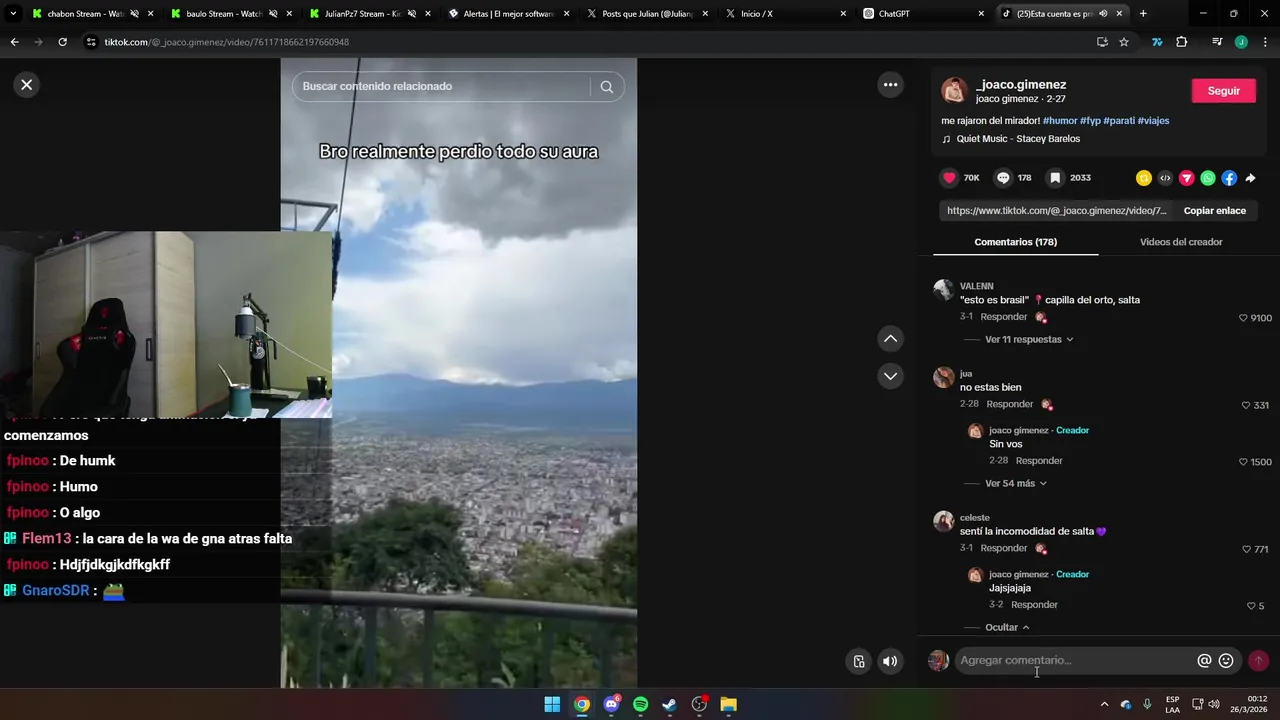1280x720 pixels.
Task: Reply to VALENN's comment via Responder
Action: click(1004, 317)
